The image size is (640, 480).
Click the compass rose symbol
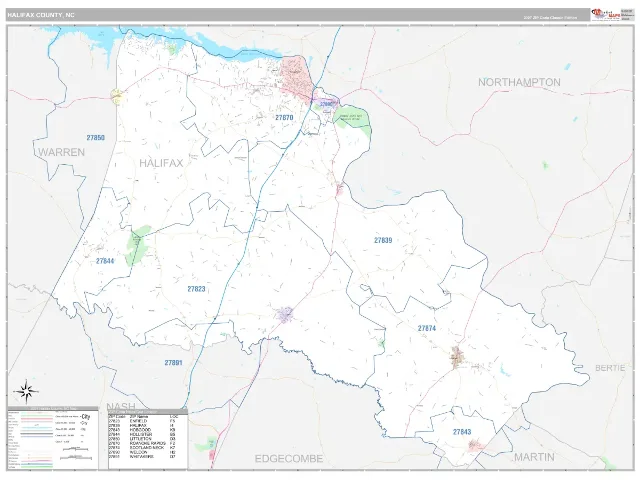[26, 391]
